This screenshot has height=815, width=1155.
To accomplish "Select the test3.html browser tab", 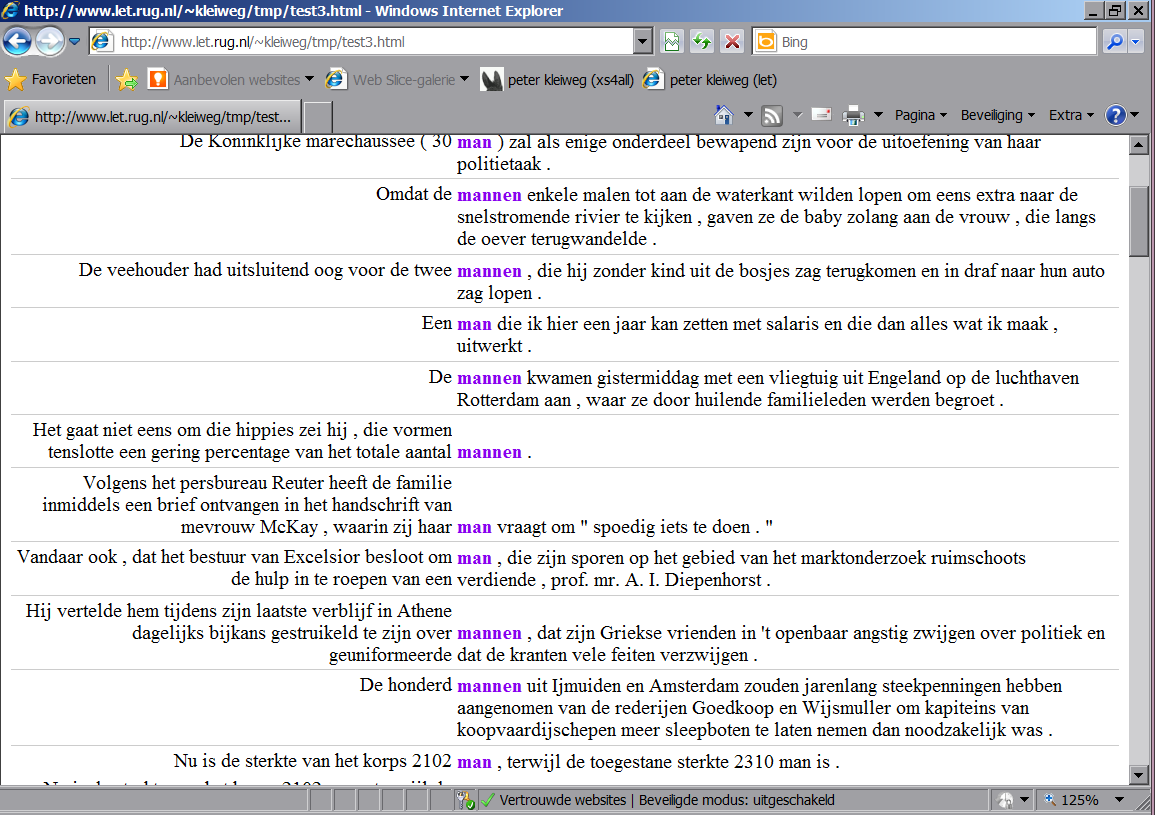I will pos(152,116).
